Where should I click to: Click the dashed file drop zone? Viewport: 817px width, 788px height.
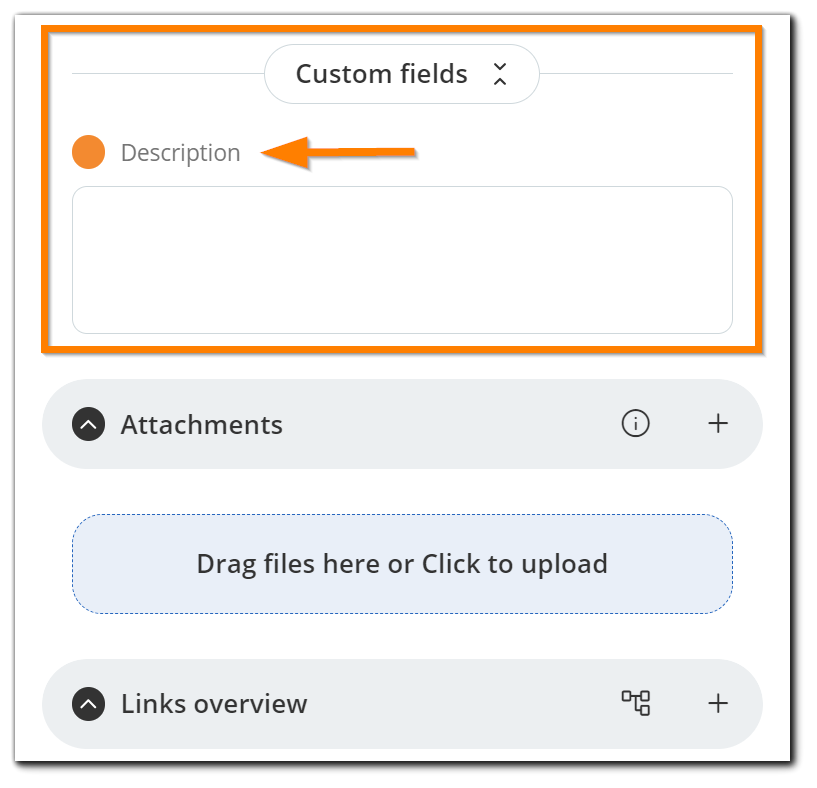point(402,563)
